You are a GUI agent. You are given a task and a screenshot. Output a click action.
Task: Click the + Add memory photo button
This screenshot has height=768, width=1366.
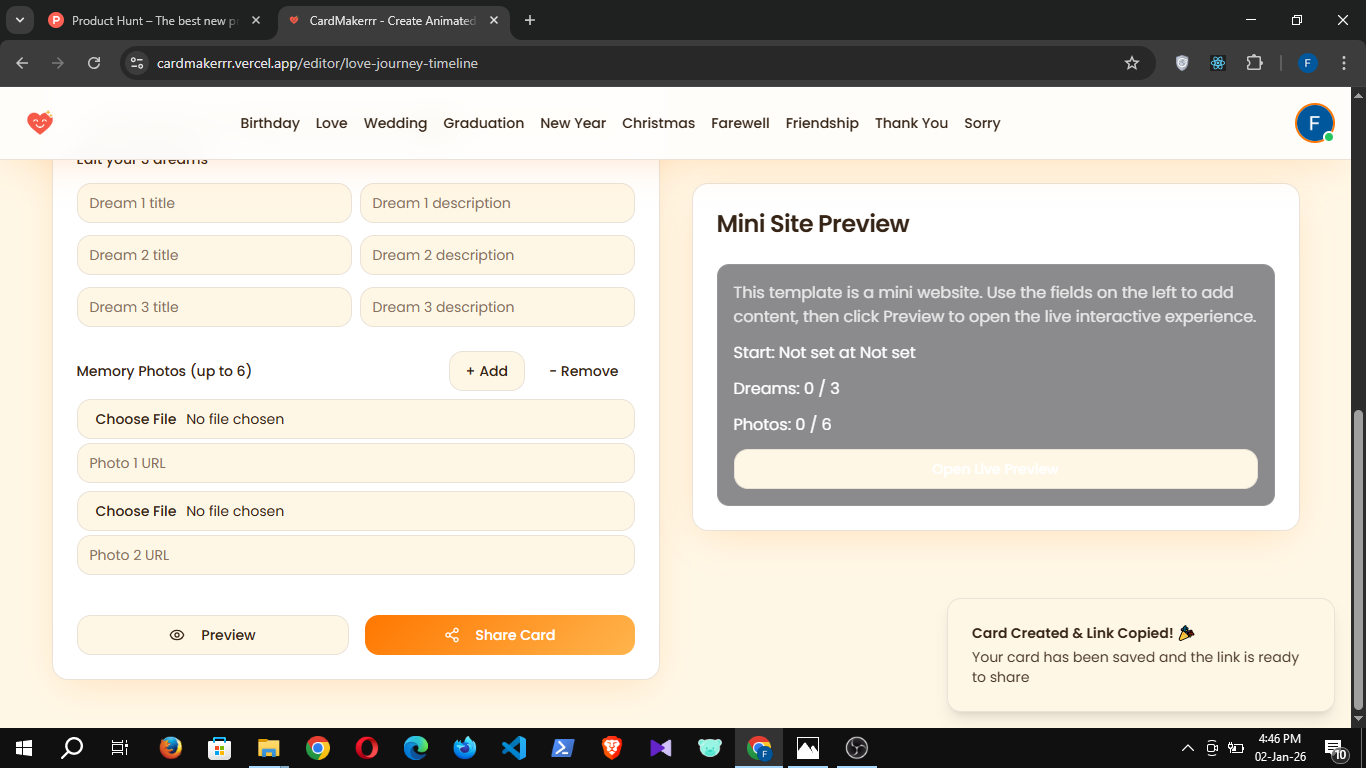[487, 371]
